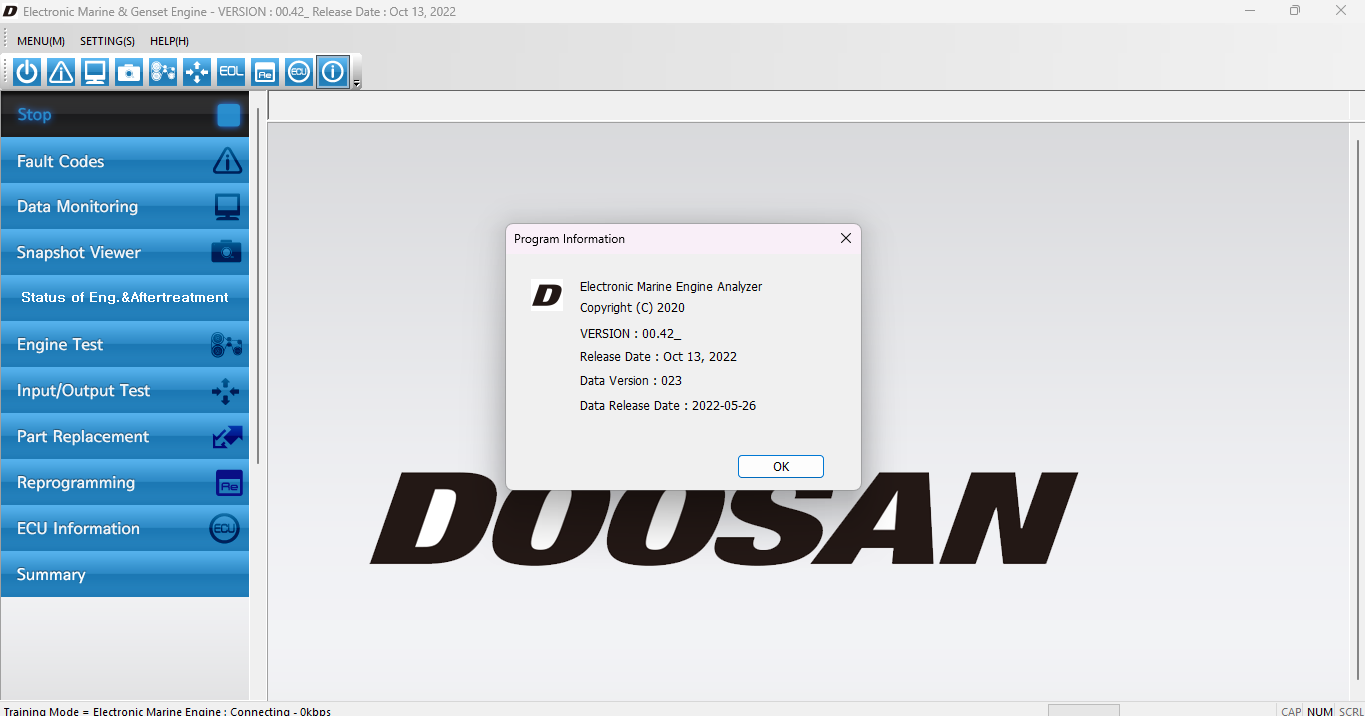Open Snapshot Viewer via toolbar camera icon
Viewport: 1365px width, 716px height.
point(129,72)
